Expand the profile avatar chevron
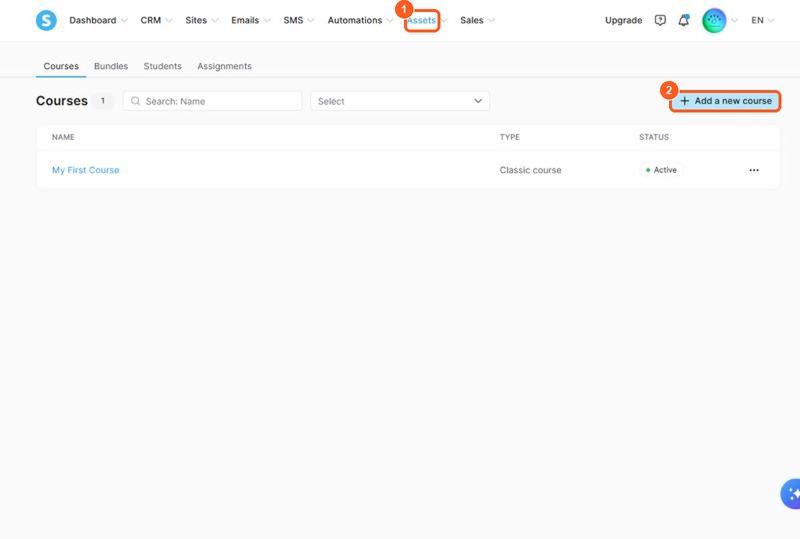800x539 pixels. [734, 20]
